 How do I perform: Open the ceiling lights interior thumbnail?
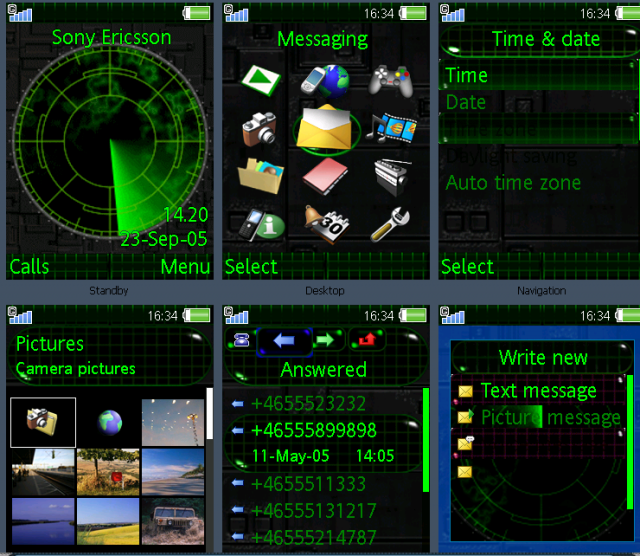(173, 422)
